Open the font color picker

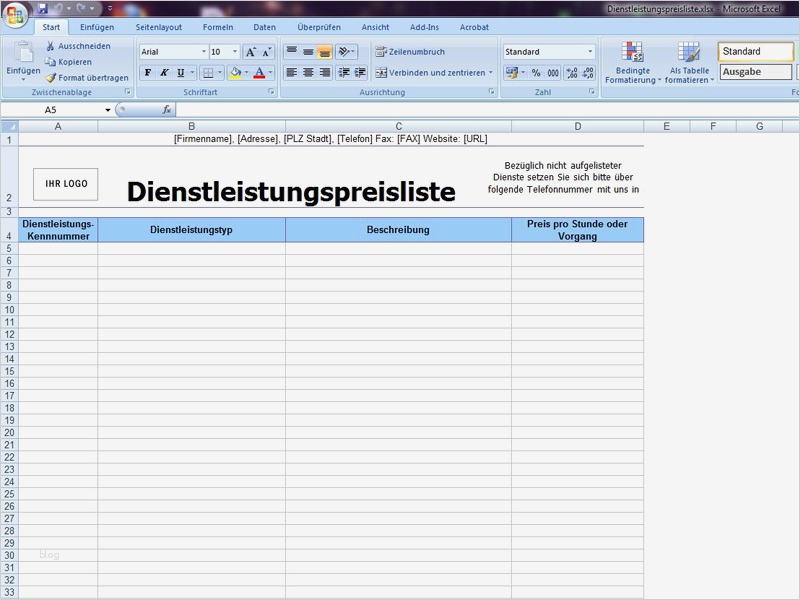[x=259, y=72]
